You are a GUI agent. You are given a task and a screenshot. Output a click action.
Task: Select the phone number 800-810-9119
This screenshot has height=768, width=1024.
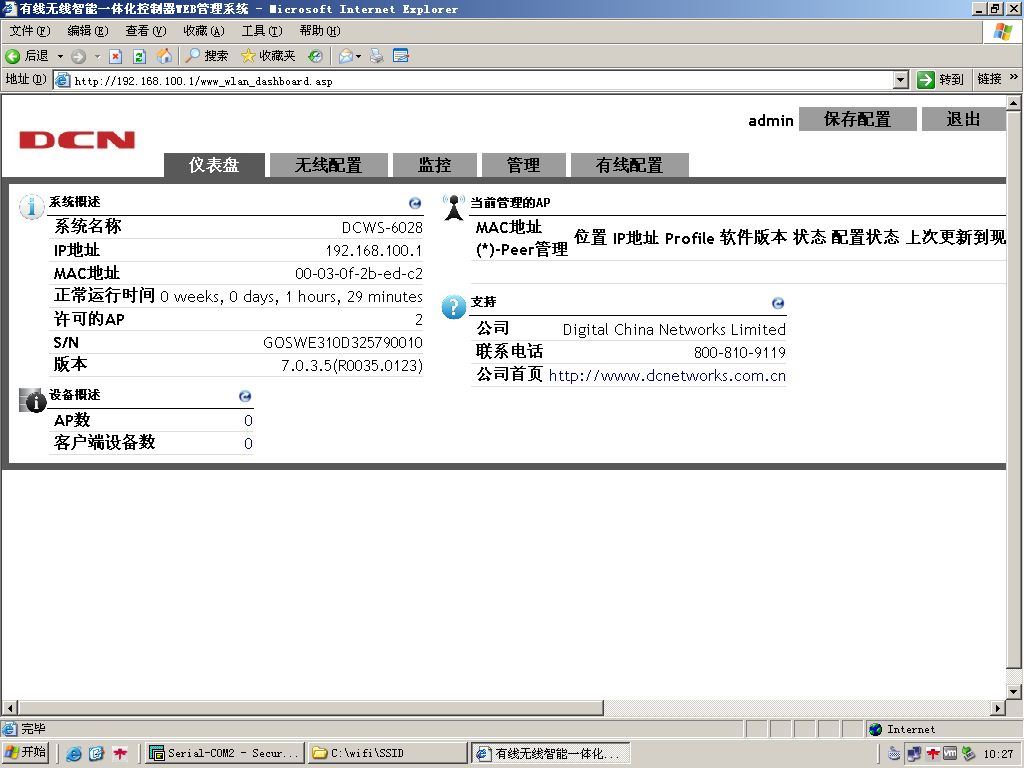point(740,353)
